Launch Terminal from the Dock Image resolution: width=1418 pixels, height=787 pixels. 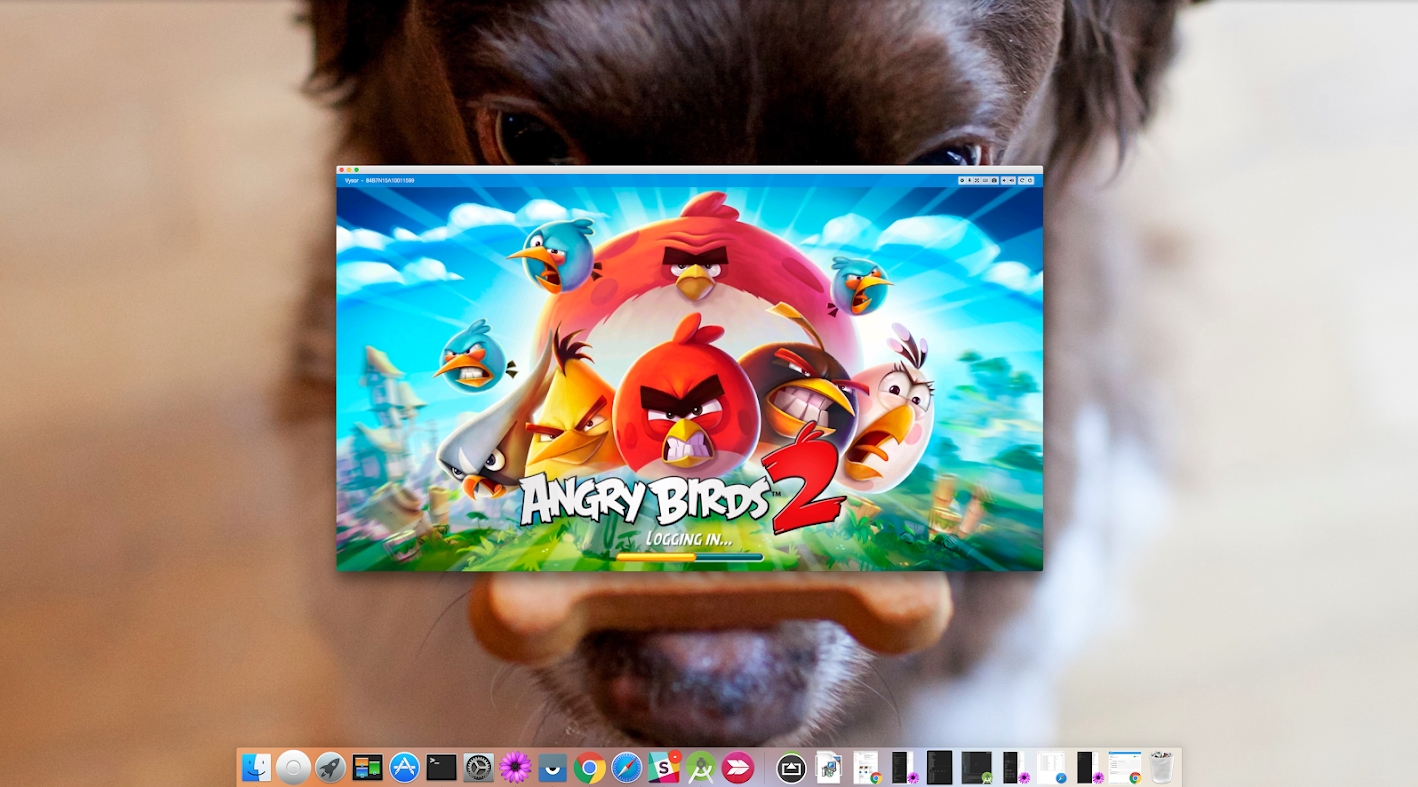[x=441, y=768]
